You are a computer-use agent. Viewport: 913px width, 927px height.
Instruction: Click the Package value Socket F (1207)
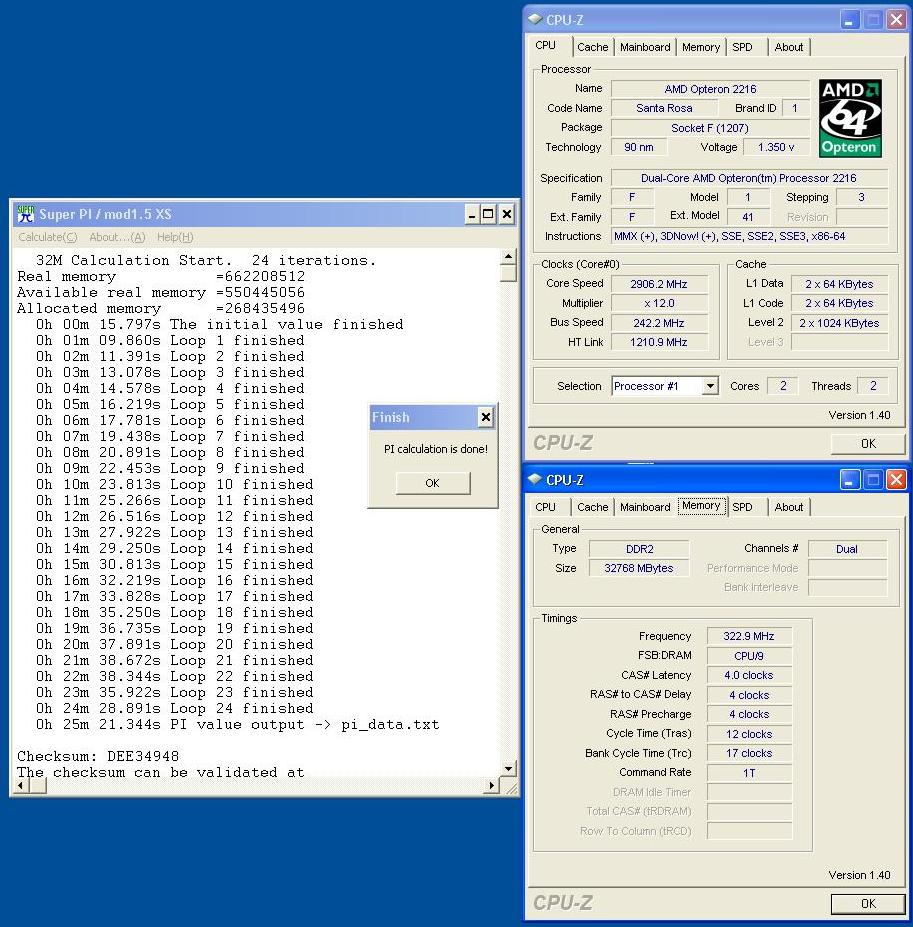(x=710, y=128)
